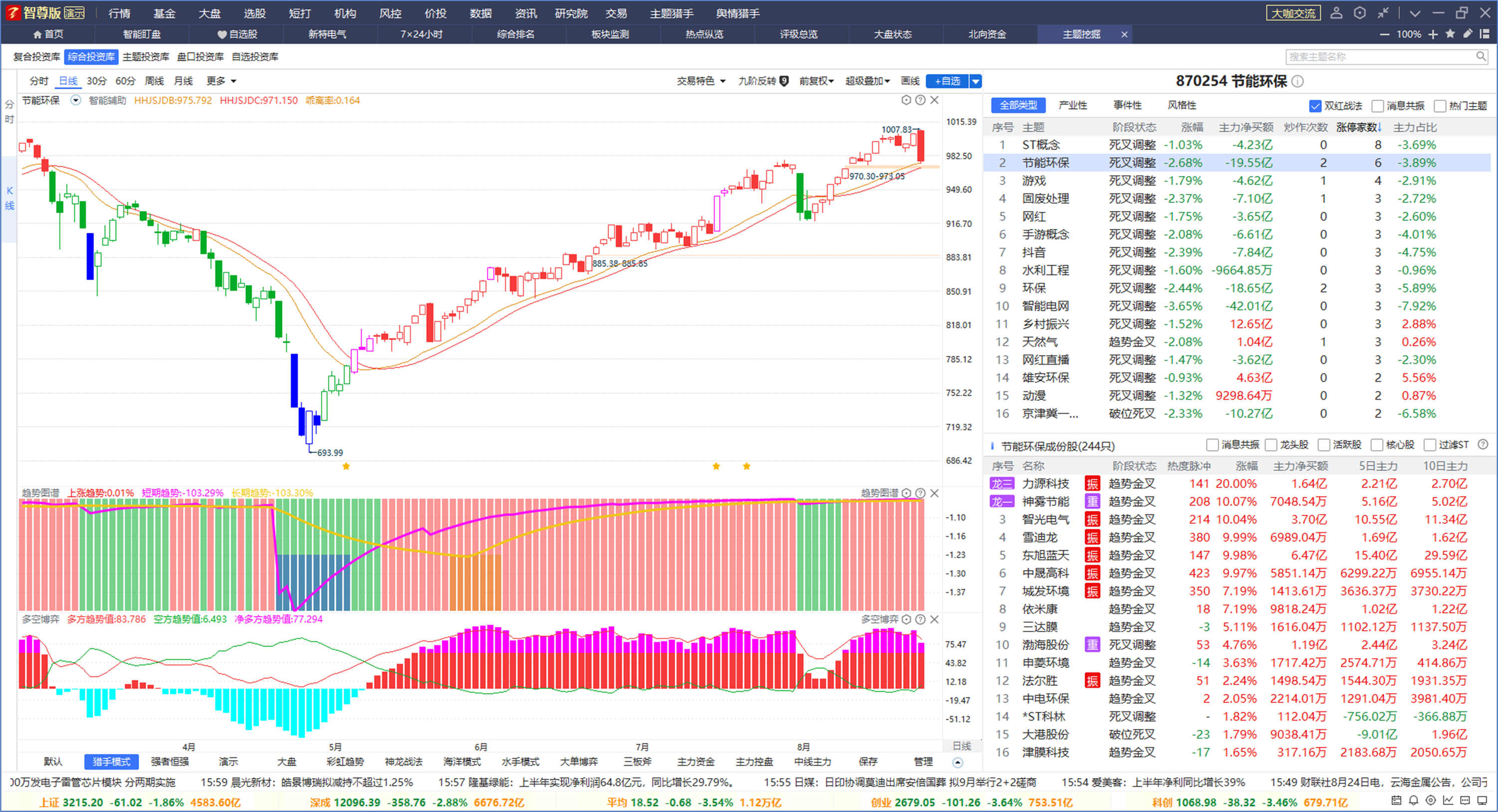Select the 产业性 theme type tab
This screenshot has width=1498, height=812.
tap(1073, 105)
